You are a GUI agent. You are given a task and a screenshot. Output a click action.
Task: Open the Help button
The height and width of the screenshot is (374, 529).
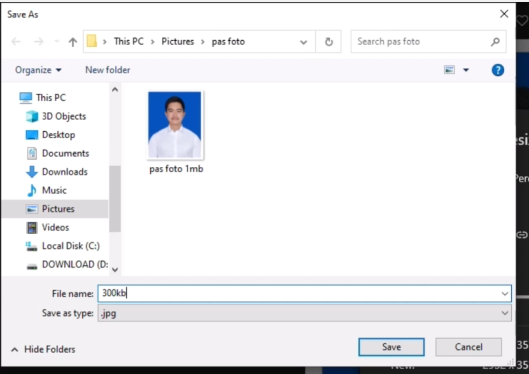click(x=498, y=70)
